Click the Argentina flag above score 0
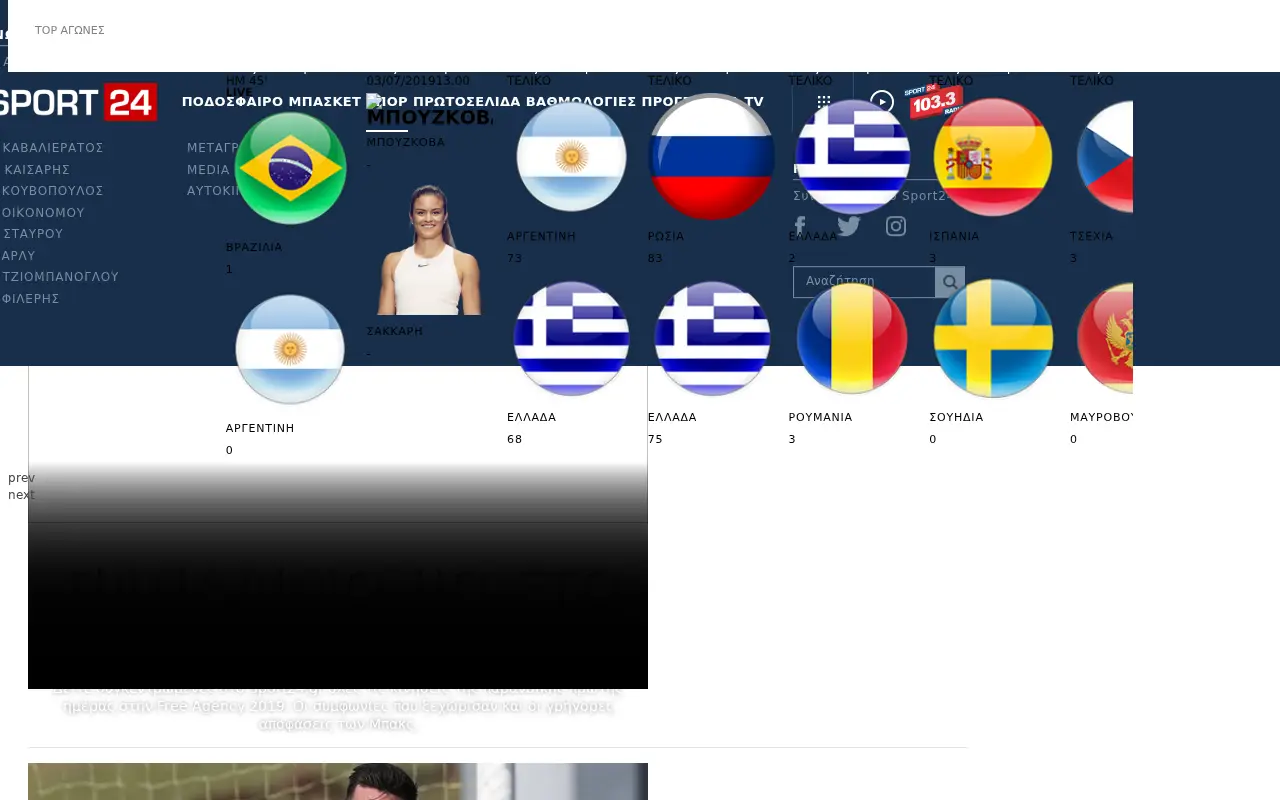 coord(290,349)
